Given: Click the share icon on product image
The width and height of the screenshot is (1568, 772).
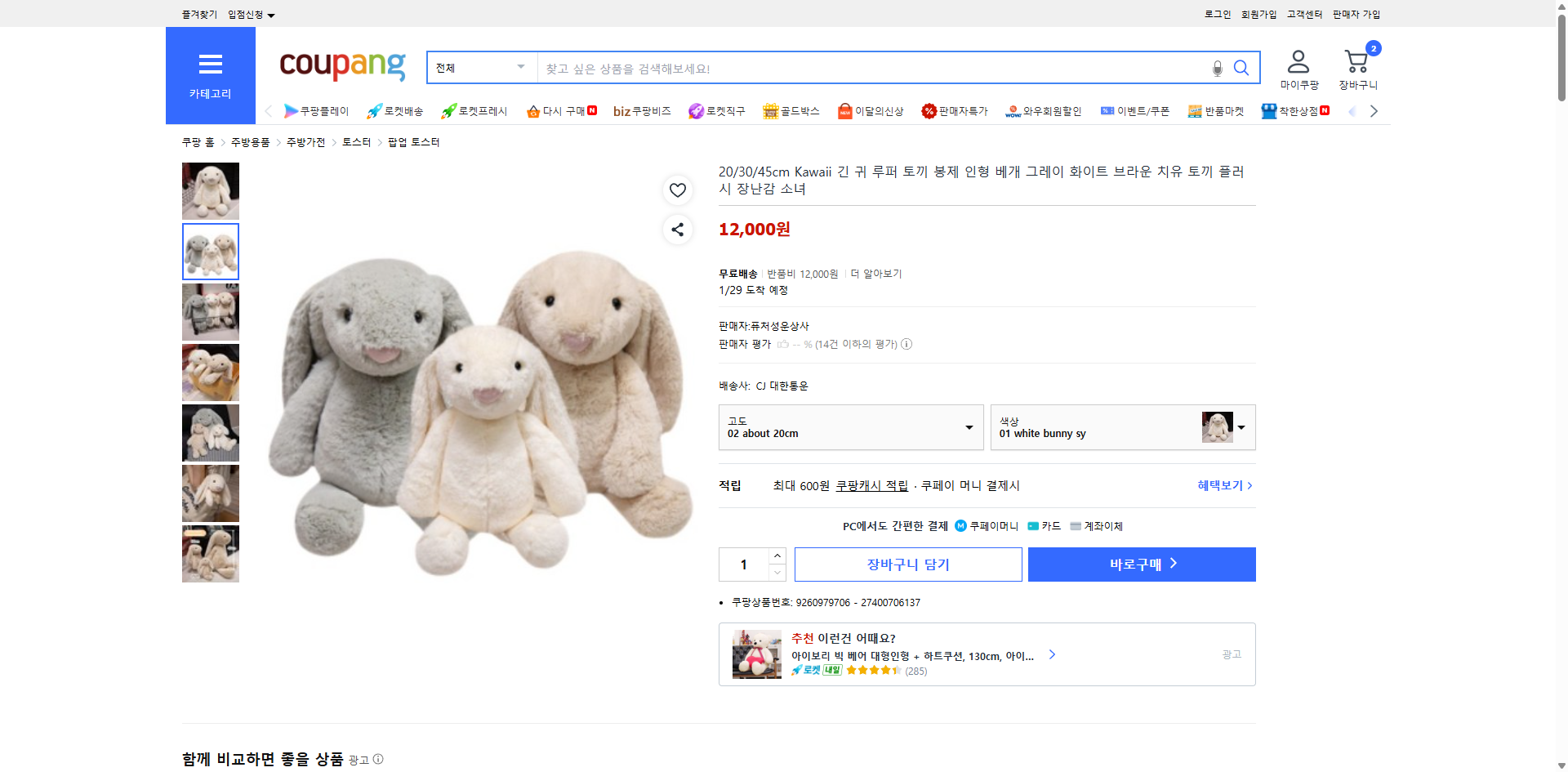Looking at the screenshot, I should pyautogui.click(x=677, y=230).
